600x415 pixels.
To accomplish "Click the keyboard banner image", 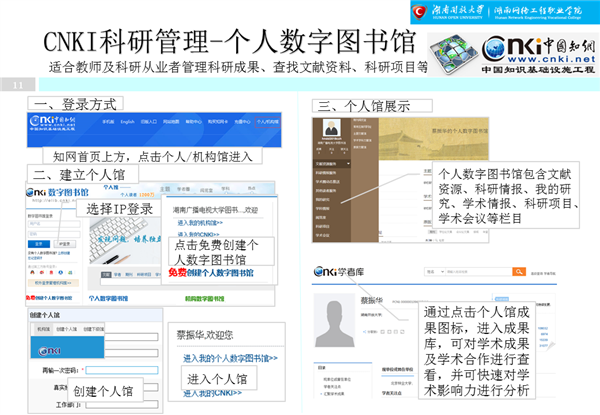I will click(x=124, y=240).
